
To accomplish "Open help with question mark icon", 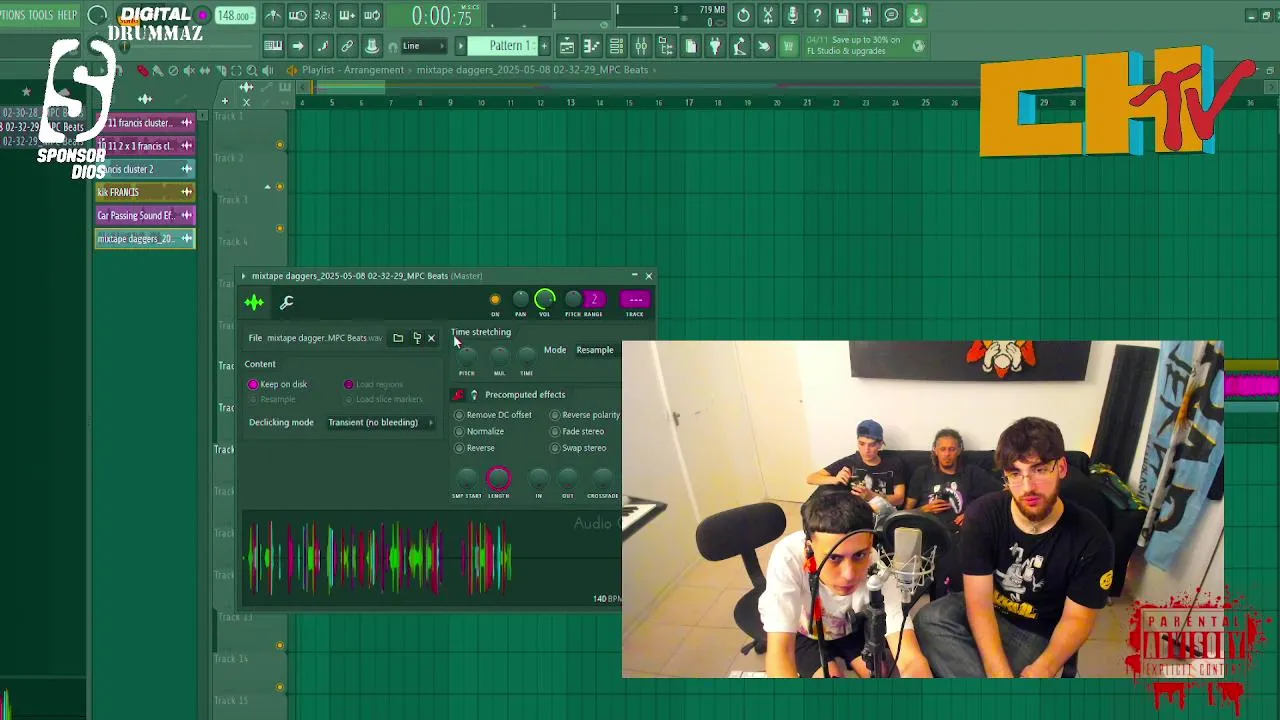I will (817, 15).
